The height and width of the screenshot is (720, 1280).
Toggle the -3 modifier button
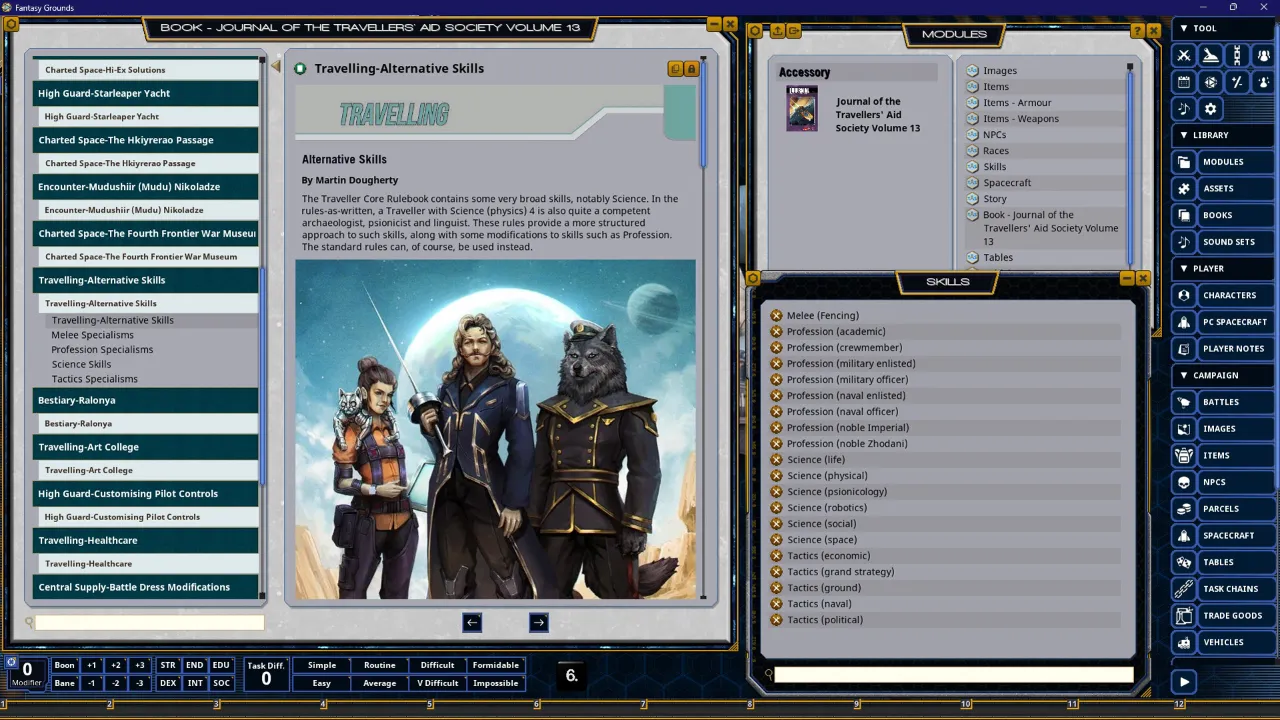coord(140,683)
